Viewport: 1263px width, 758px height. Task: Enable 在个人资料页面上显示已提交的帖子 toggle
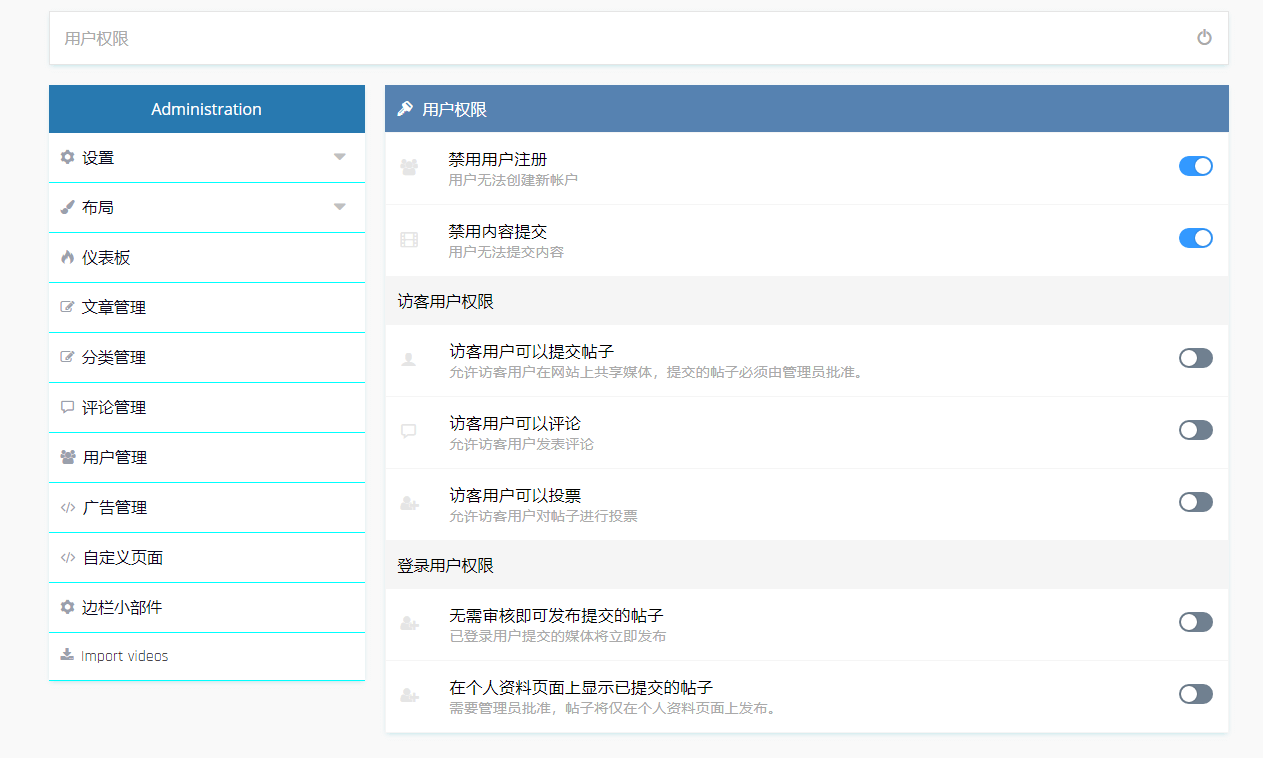coord(1196,694)
